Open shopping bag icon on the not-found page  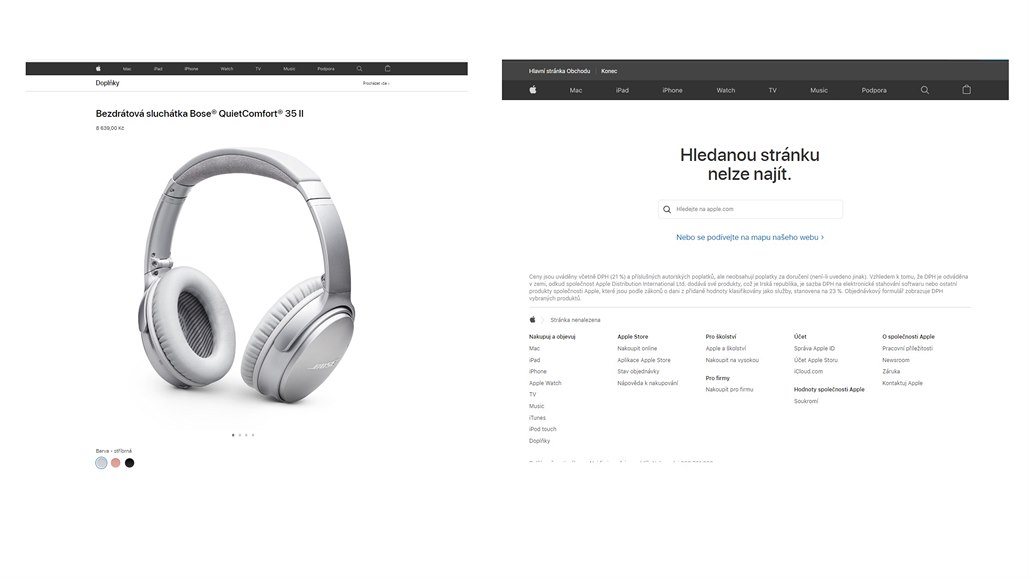(x=966, y=89)
